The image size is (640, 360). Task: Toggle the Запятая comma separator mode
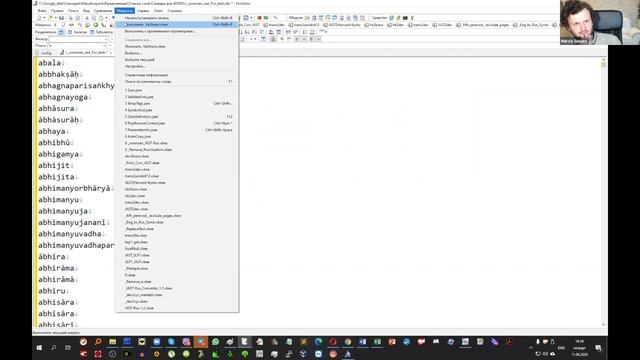click(77, 32)
